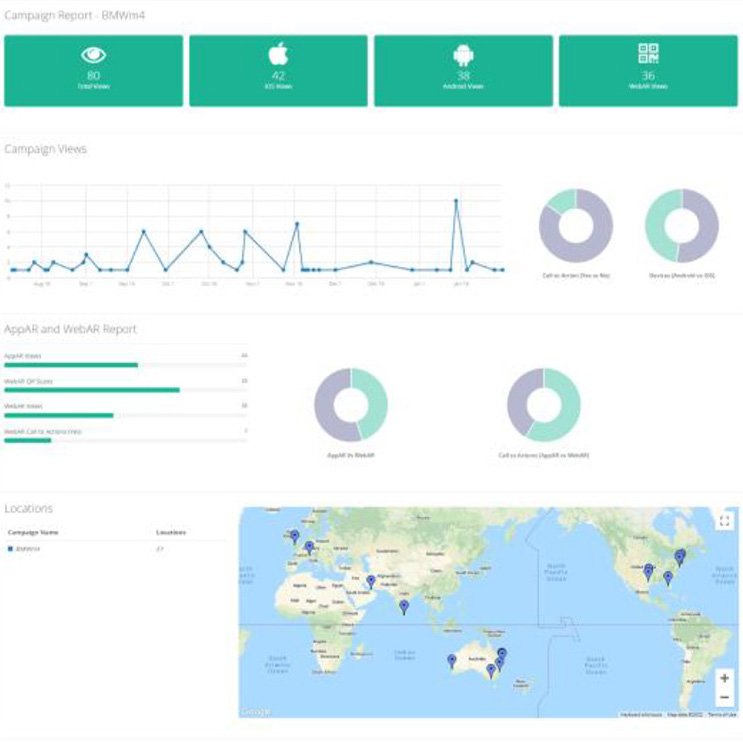This screenshot has height=742, width=743.
Task: Click the highest peak point on Campaign Views chart
Action: click(x=456, y=201)
